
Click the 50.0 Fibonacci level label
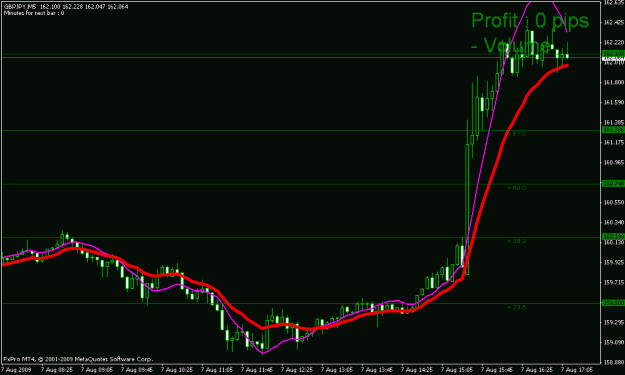coord(517,188)
